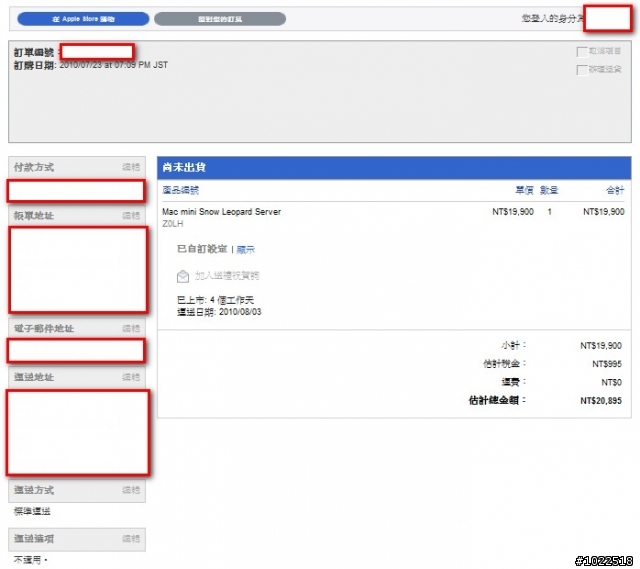
Task: Click the shipping fee NT$0 value
Action: [x=611, y=382]
